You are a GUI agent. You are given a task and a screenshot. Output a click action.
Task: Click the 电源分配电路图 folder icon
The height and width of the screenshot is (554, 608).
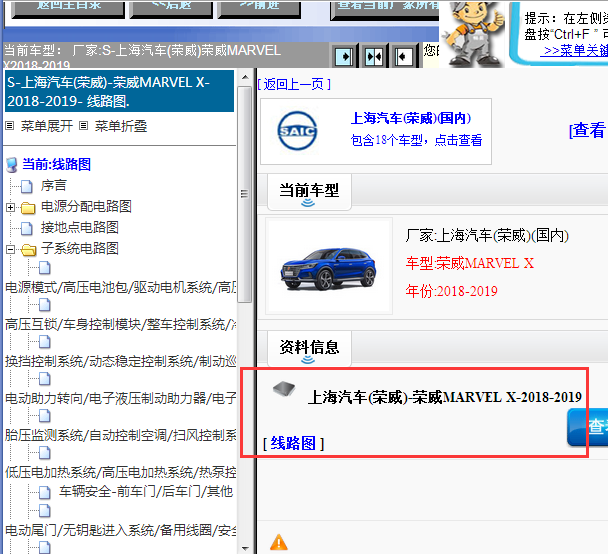[28, 208]
